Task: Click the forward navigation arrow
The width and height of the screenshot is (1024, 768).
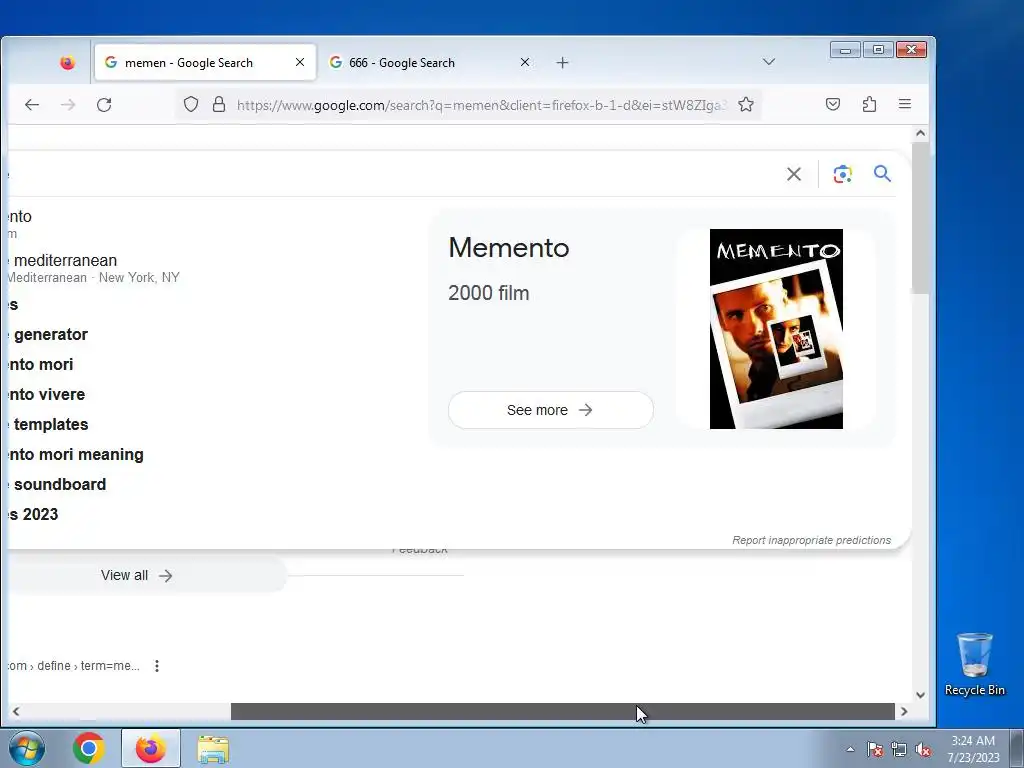Action: [x=68, y=104]
